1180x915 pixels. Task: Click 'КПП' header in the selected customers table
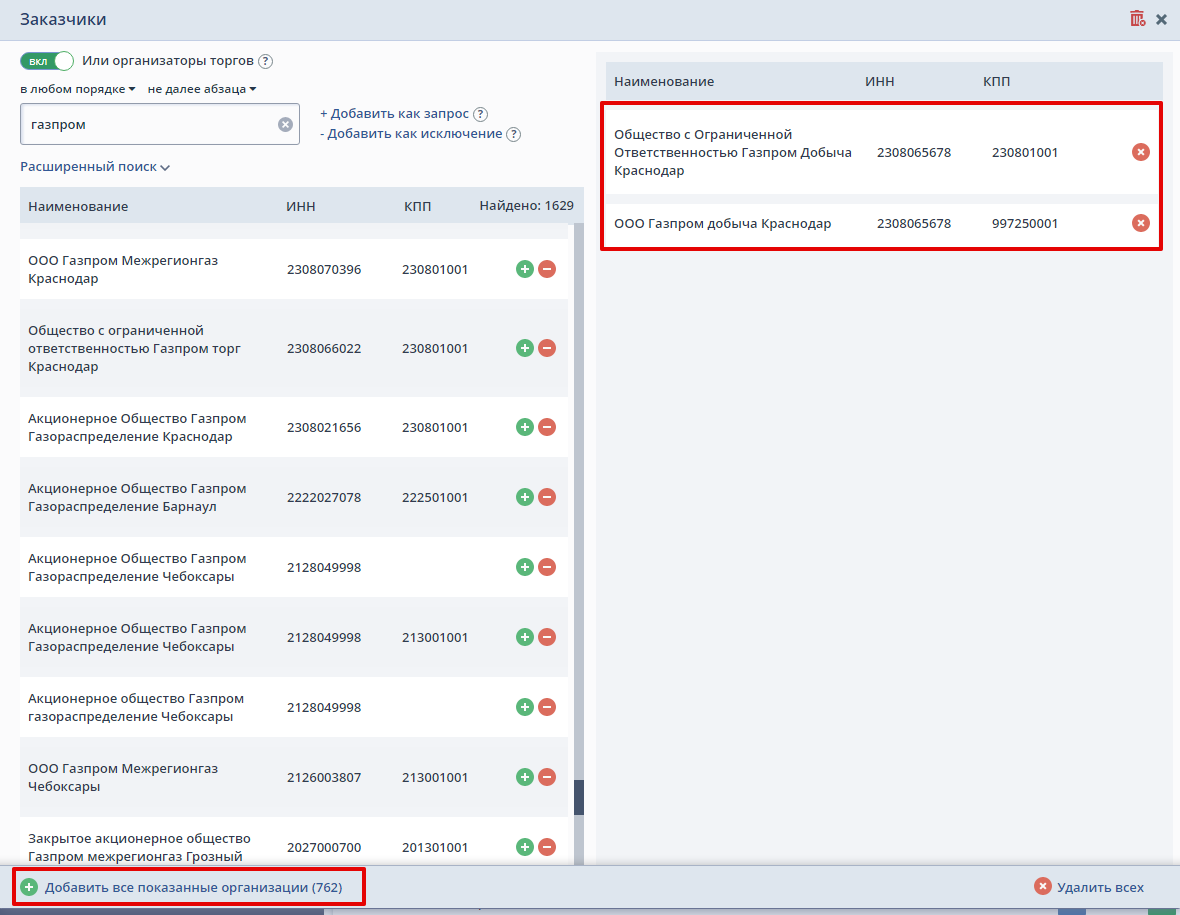click(x=996, y=81)
